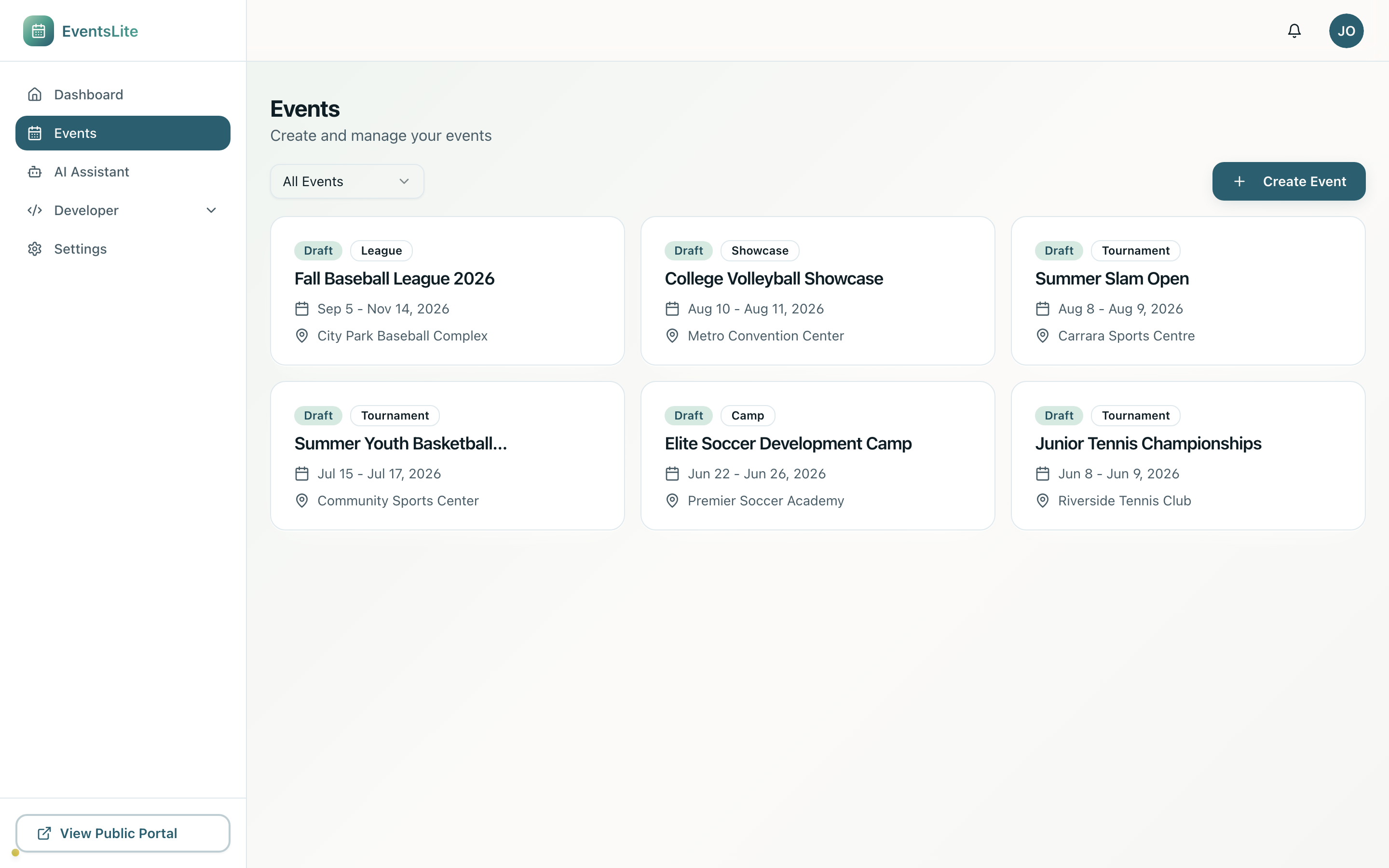This screenshot has width=1389, height=868.
Task: Click Draft badge on Junior Tennis Championships card
Action: click(1059, 415)
